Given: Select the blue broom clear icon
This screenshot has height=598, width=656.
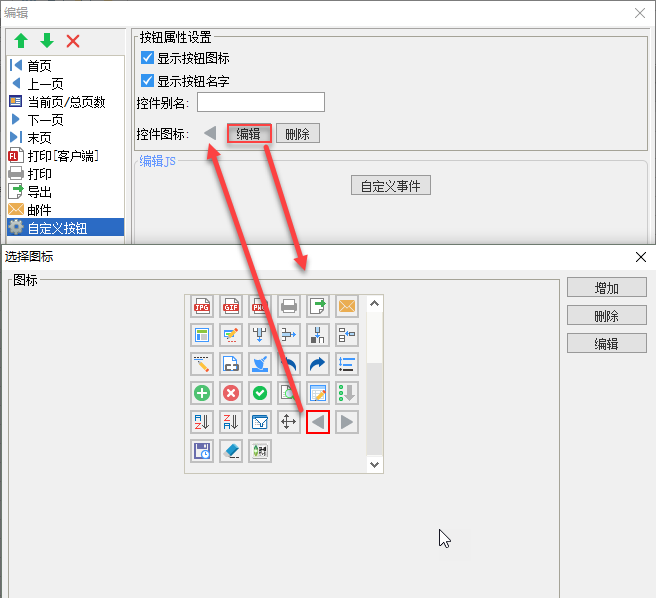Looking at the screenshot, I should click(260, 364).
